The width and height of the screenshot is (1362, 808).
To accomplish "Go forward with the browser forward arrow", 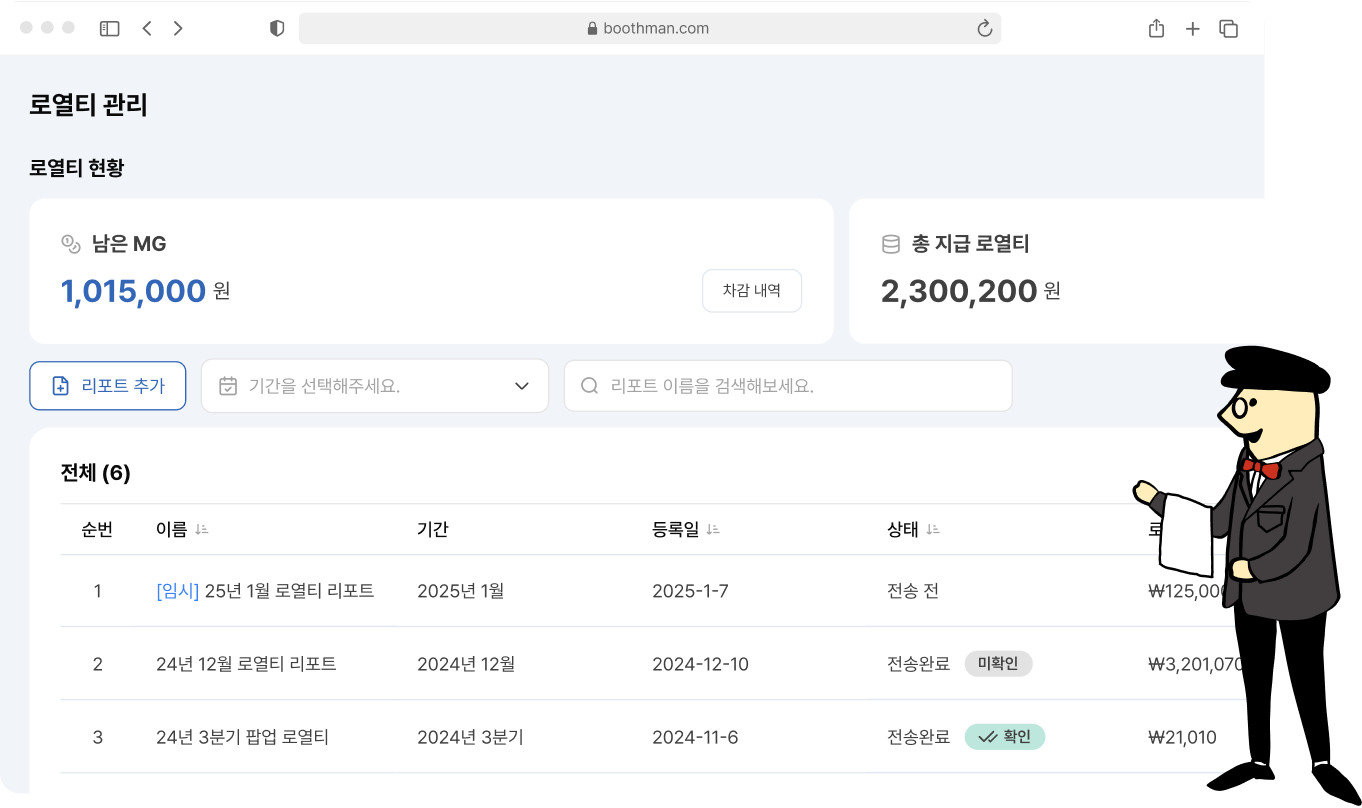I will point(178,29).
